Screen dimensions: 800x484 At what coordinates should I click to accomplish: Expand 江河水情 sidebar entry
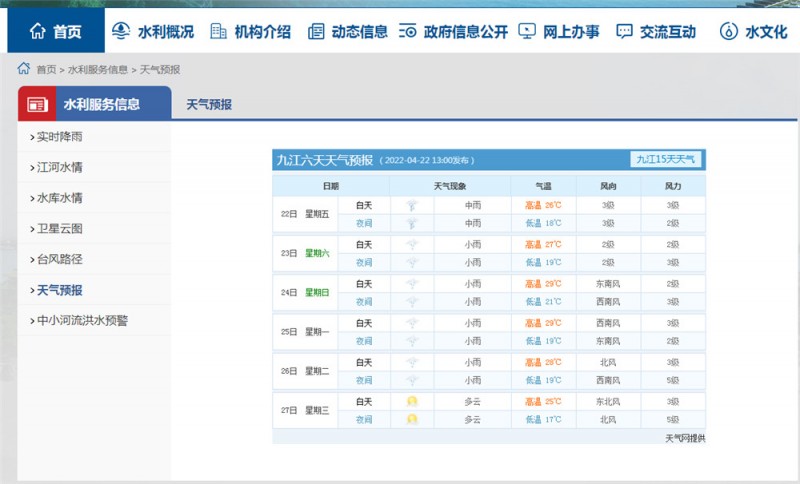[x=60, y=167]
